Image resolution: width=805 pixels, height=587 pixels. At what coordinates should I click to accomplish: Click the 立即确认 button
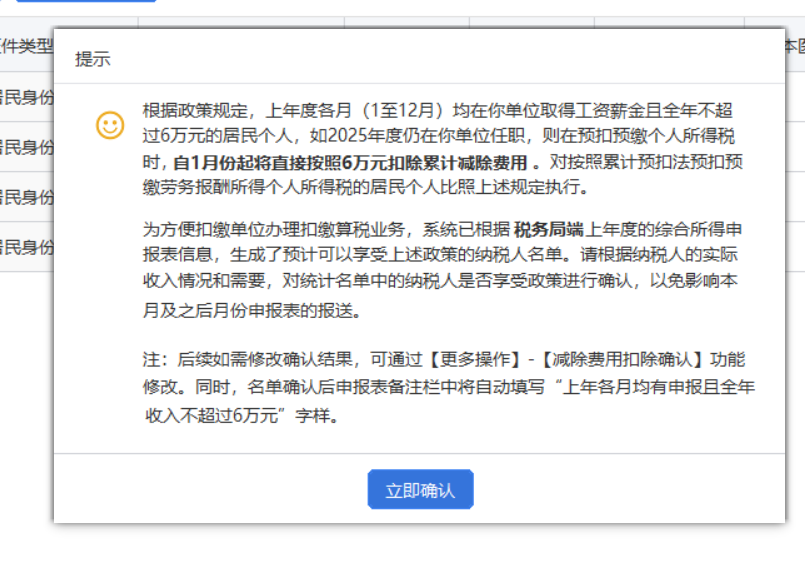420,489
